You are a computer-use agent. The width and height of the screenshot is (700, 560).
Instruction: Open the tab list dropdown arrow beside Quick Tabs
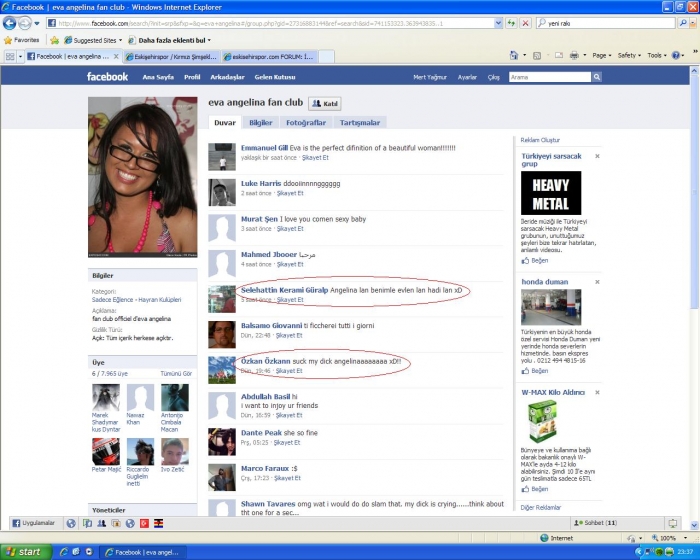pos(20,57)
